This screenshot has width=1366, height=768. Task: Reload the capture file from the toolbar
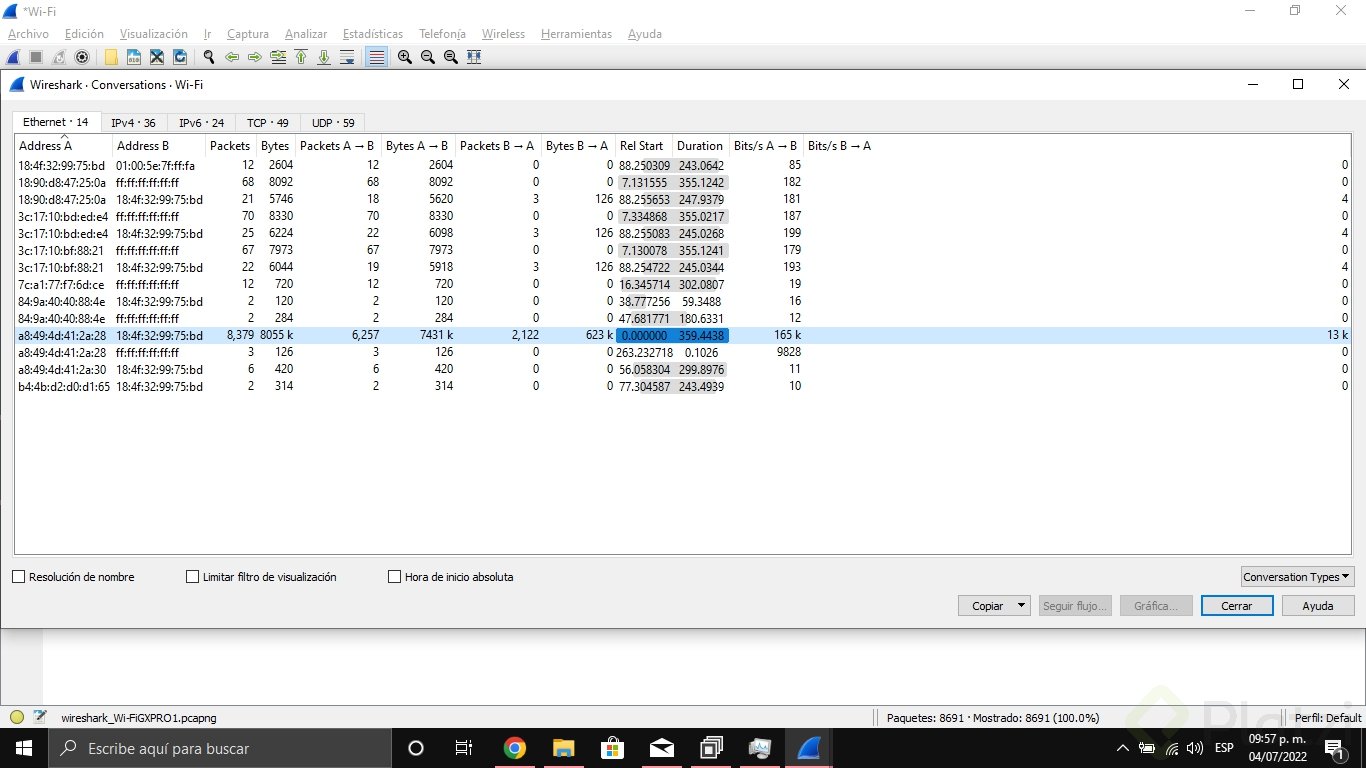(x=180, y=57)
